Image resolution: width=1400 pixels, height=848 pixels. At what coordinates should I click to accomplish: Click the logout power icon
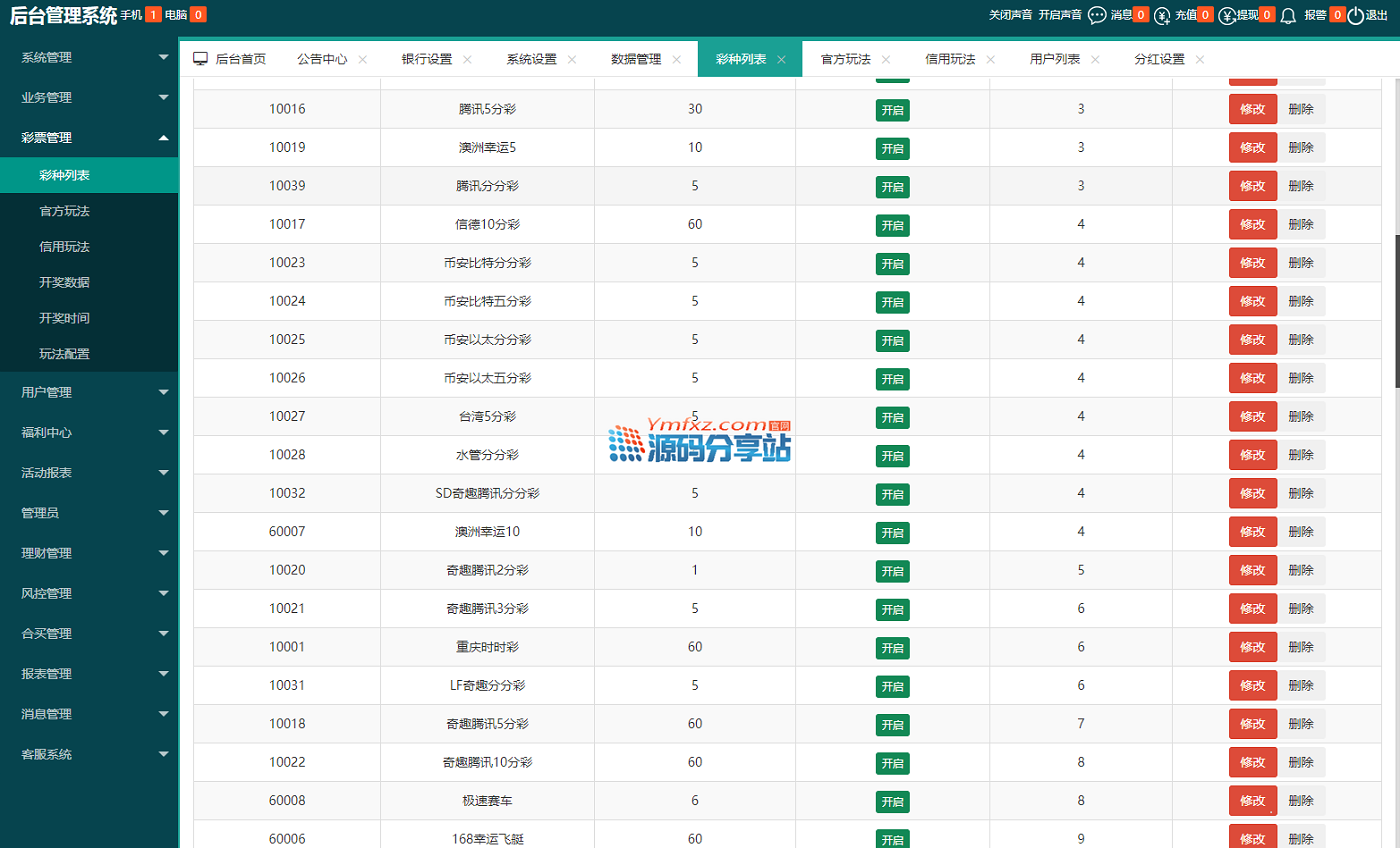(1355, 15)
